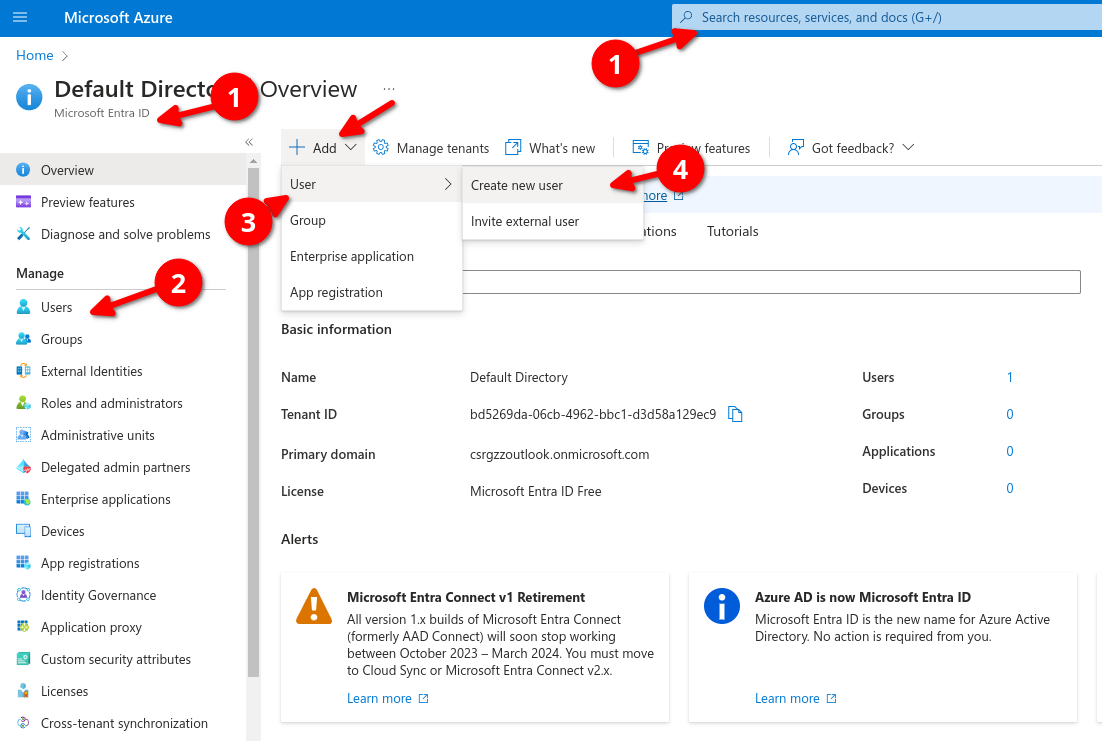The height and width of the screenshot is (741, 1102).
Task: Collapse the left navigation pane
Action: [249, 142]
